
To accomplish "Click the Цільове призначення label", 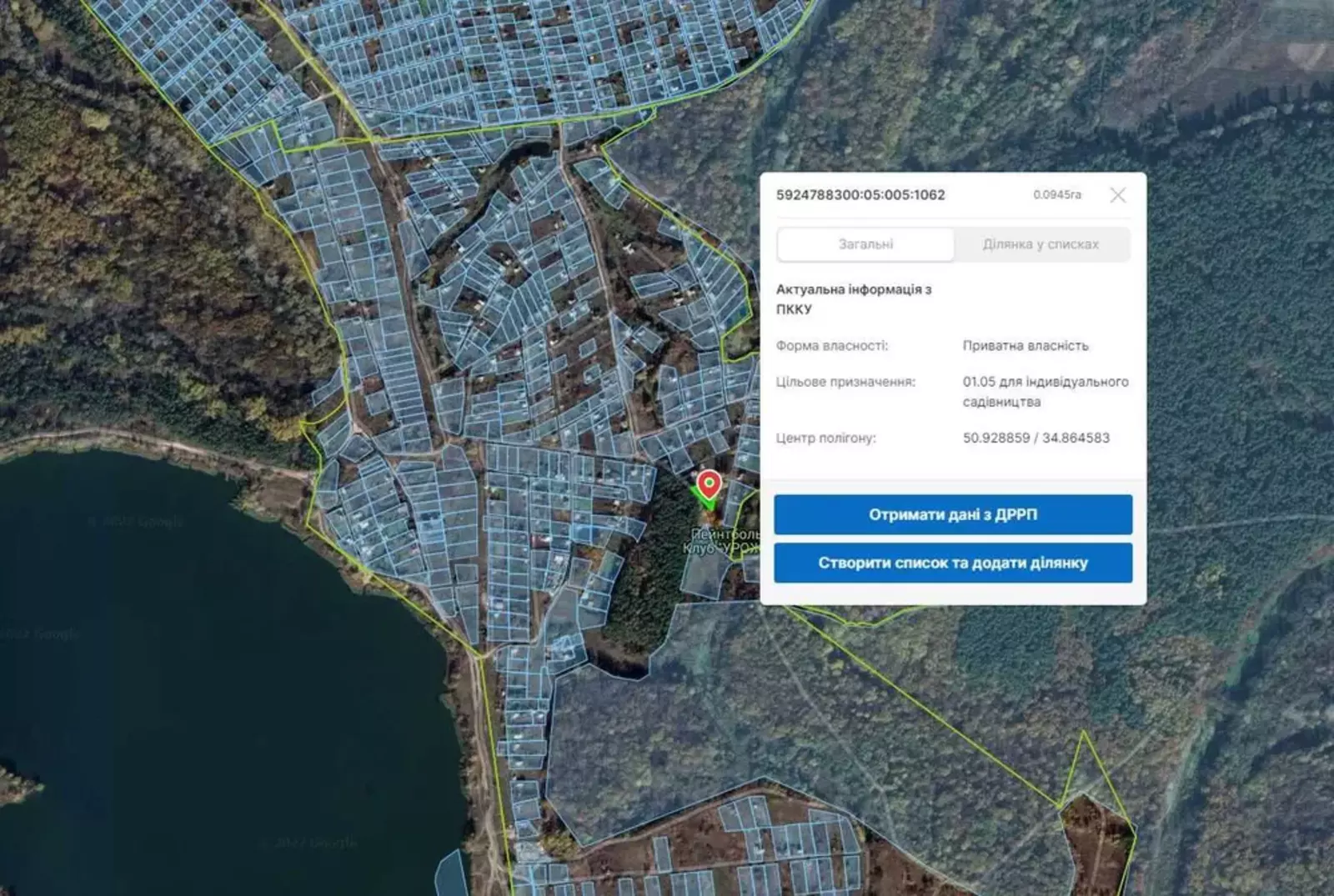I will click(x=845, y=382).
